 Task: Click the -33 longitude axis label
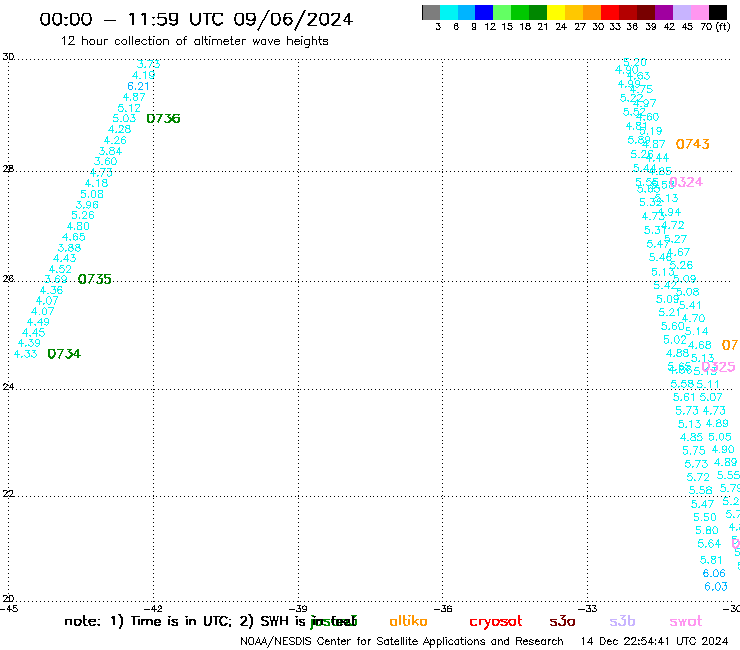(x=589, y=609)
